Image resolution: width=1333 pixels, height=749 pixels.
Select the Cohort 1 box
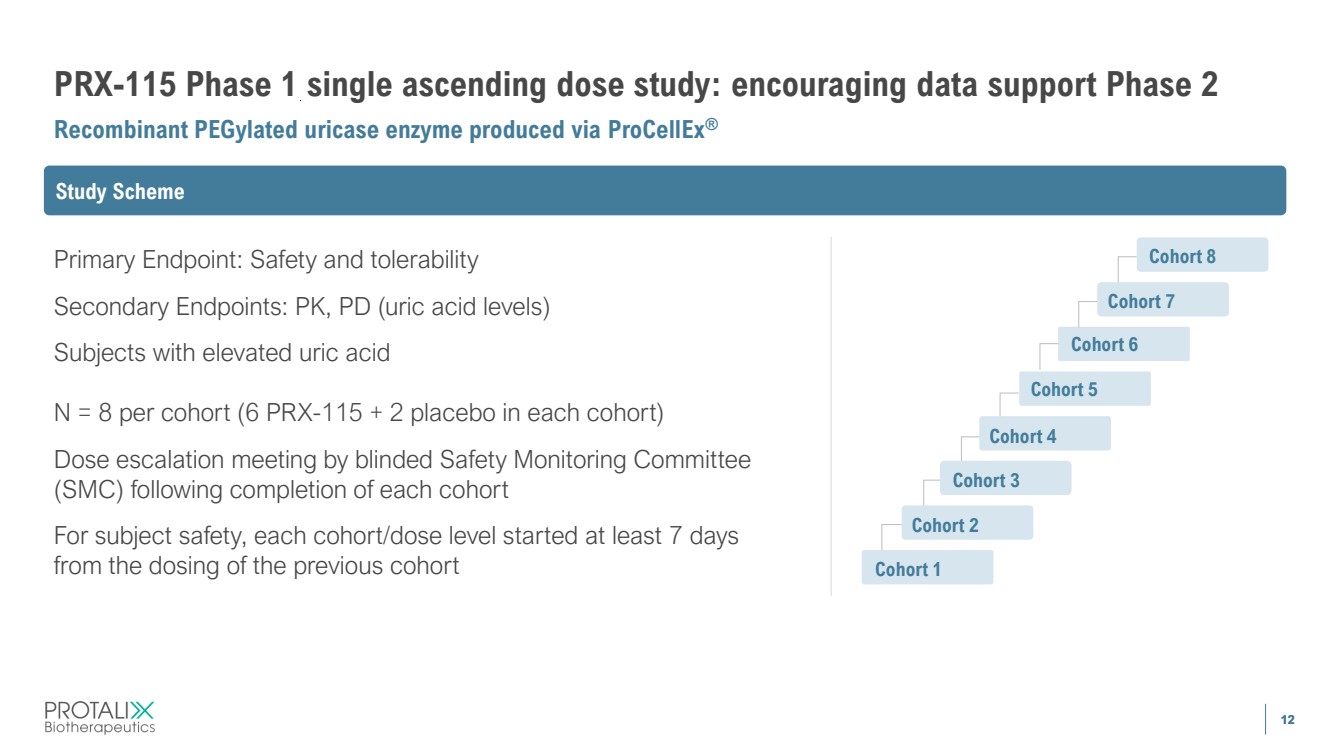point(927,568)
